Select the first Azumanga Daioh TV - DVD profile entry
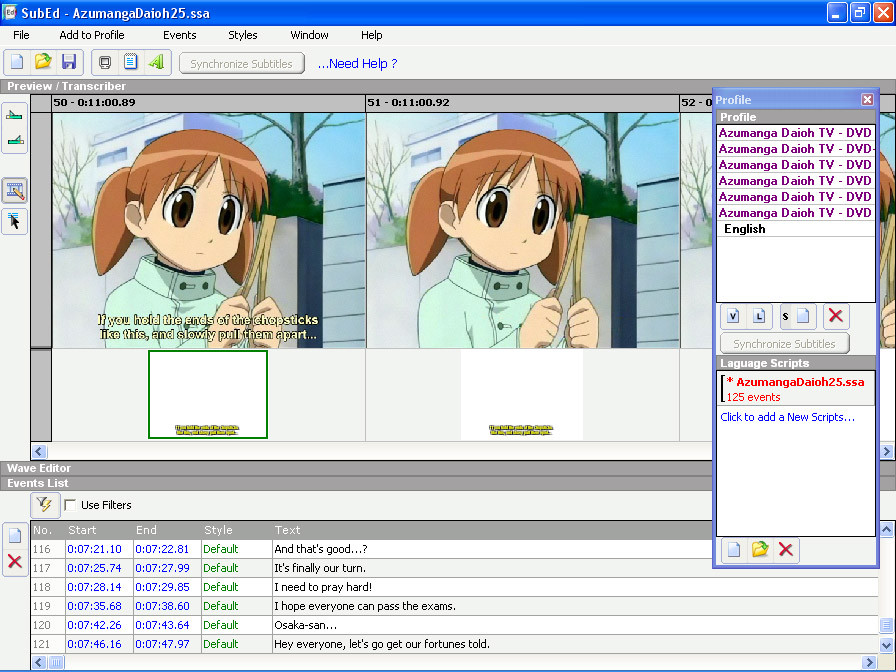Screen dimensions: 896x672 point(795,133)
